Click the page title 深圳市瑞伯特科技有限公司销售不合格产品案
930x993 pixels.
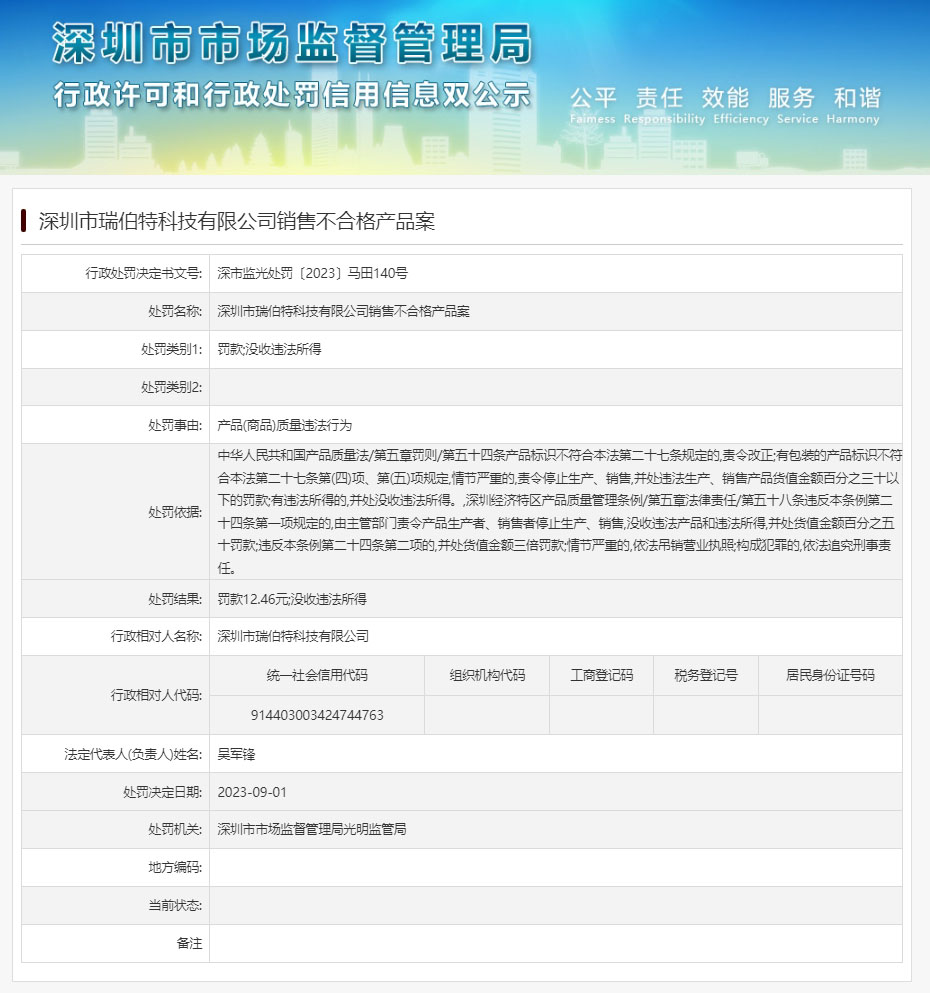point(237,221)
